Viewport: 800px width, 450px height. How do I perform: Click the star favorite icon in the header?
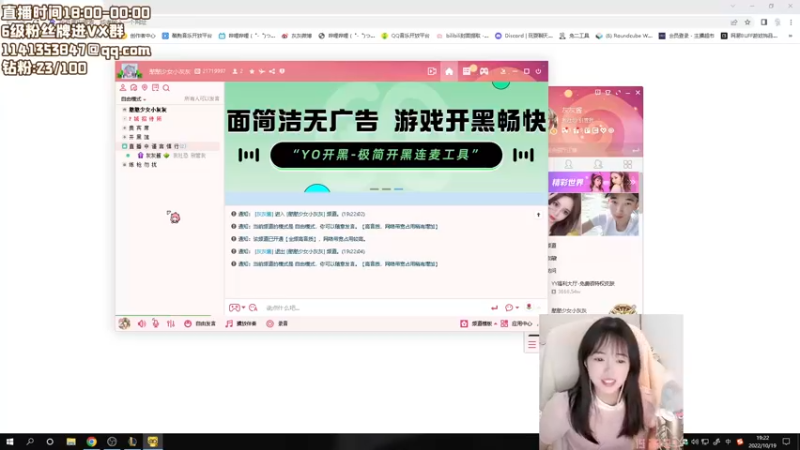click(252, 71)
